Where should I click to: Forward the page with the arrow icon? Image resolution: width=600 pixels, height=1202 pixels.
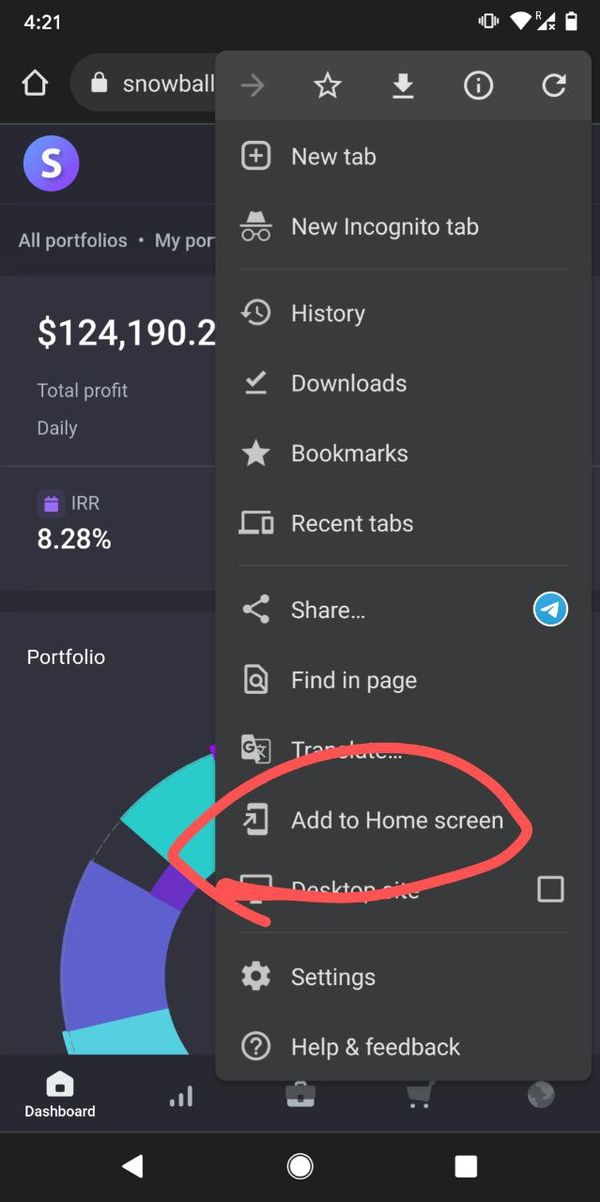tap(252, 85)
